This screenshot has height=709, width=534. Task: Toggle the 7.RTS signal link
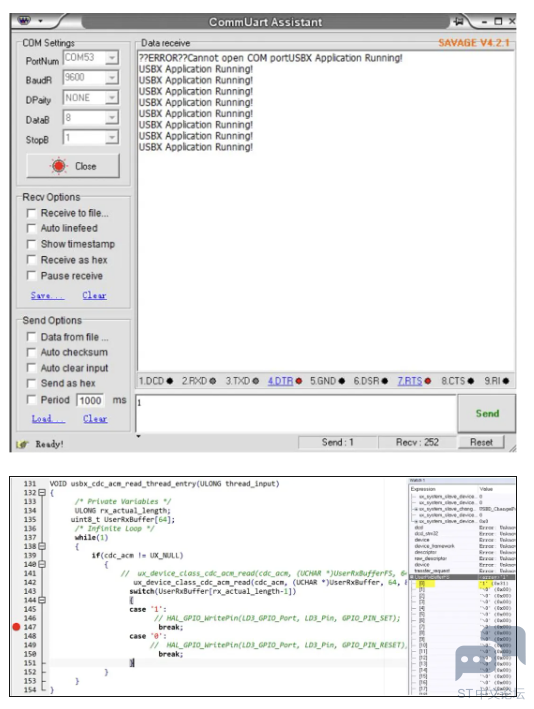tap(410, 381)
